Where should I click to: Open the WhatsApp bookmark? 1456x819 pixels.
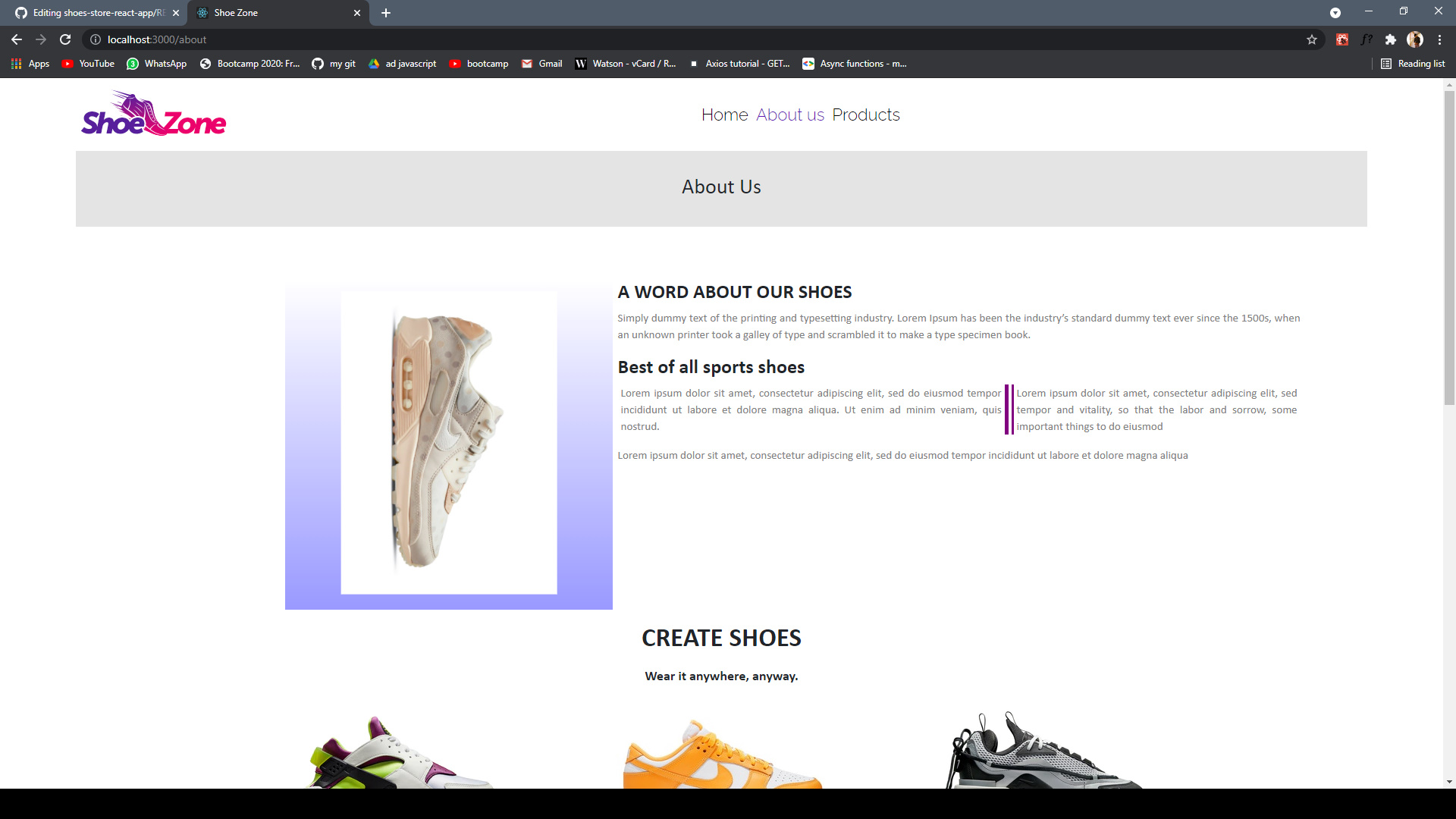coord(157,64)
